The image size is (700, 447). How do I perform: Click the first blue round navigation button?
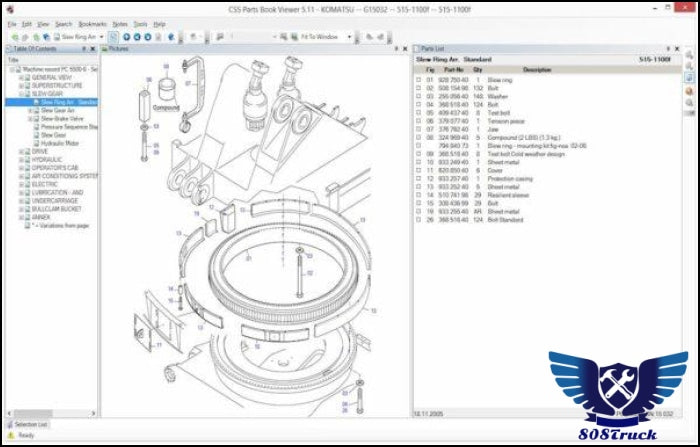click(127, 37)
